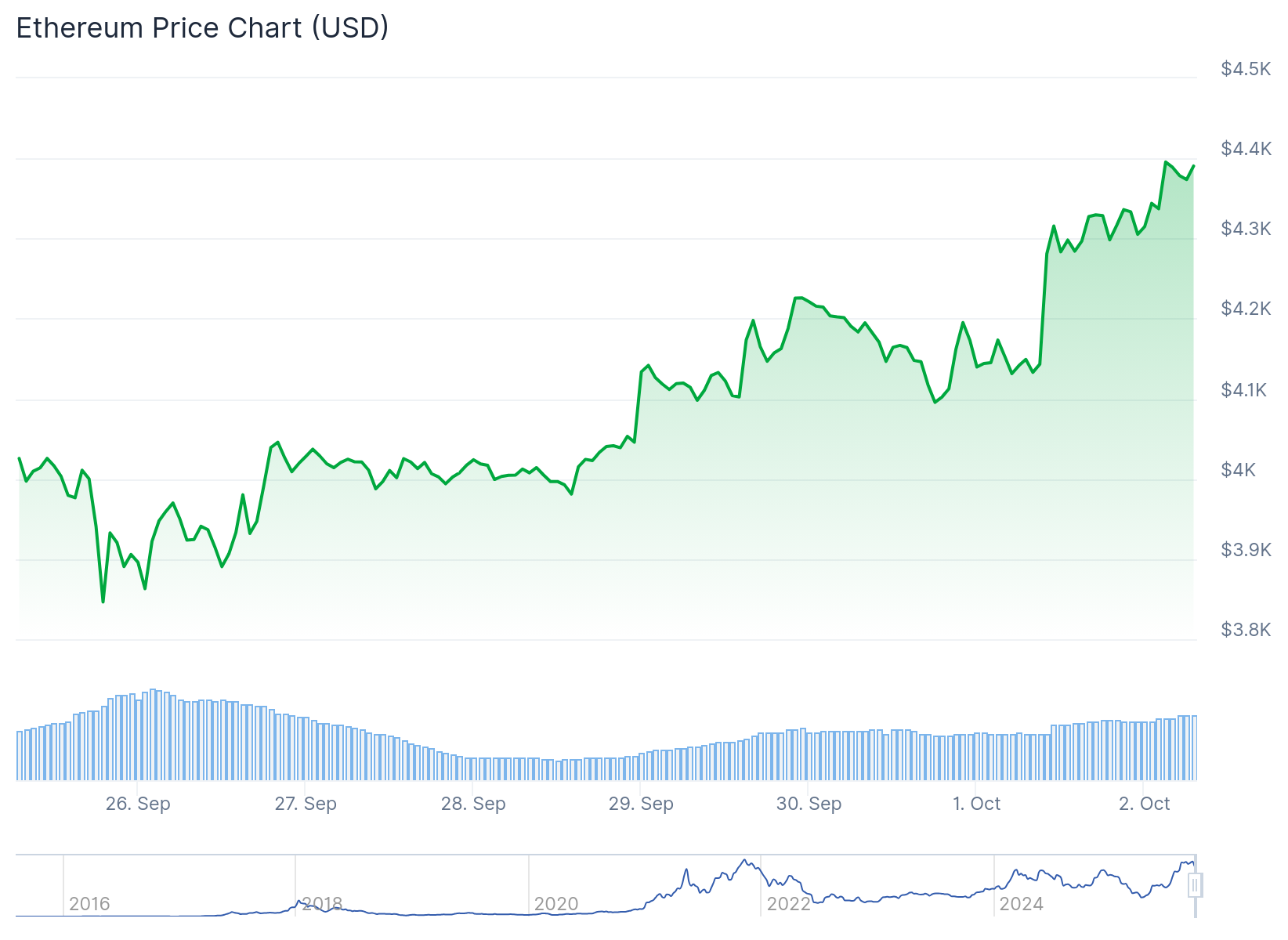The height and width of the screenshot is (940, 1288).
Task: Select the 28. Sep date label
Action: pyautogui.click(x=473, y=804)
